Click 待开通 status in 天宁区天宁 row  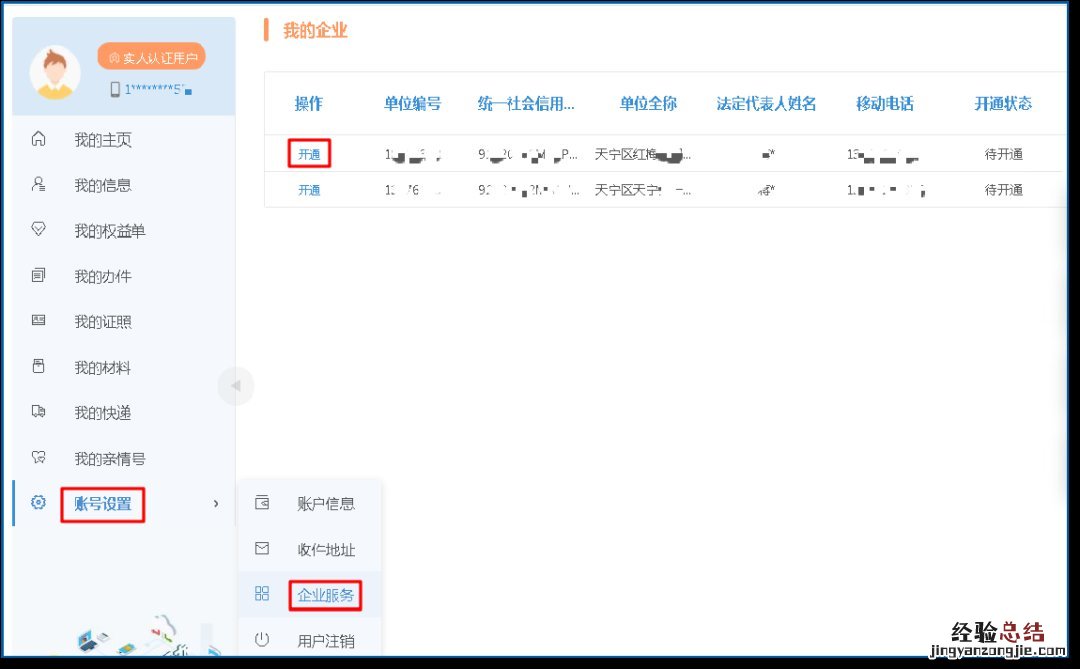coord(1004,189)
